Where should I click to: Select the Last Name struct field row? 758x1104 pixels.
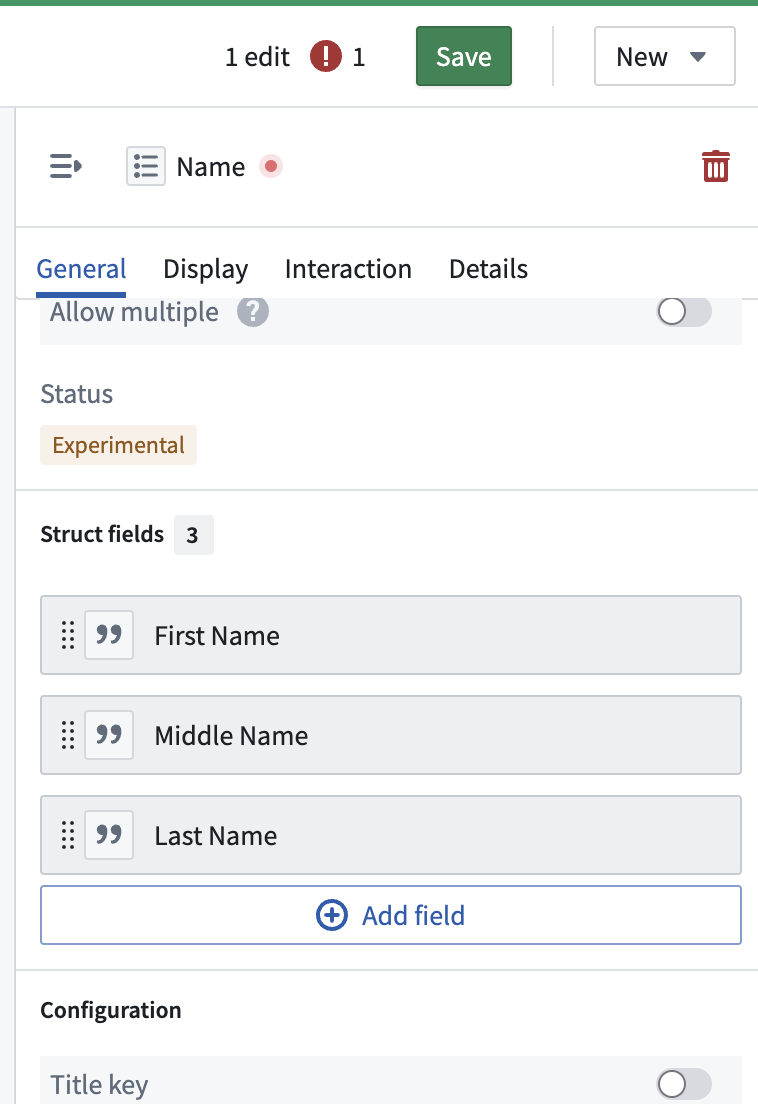391,835
